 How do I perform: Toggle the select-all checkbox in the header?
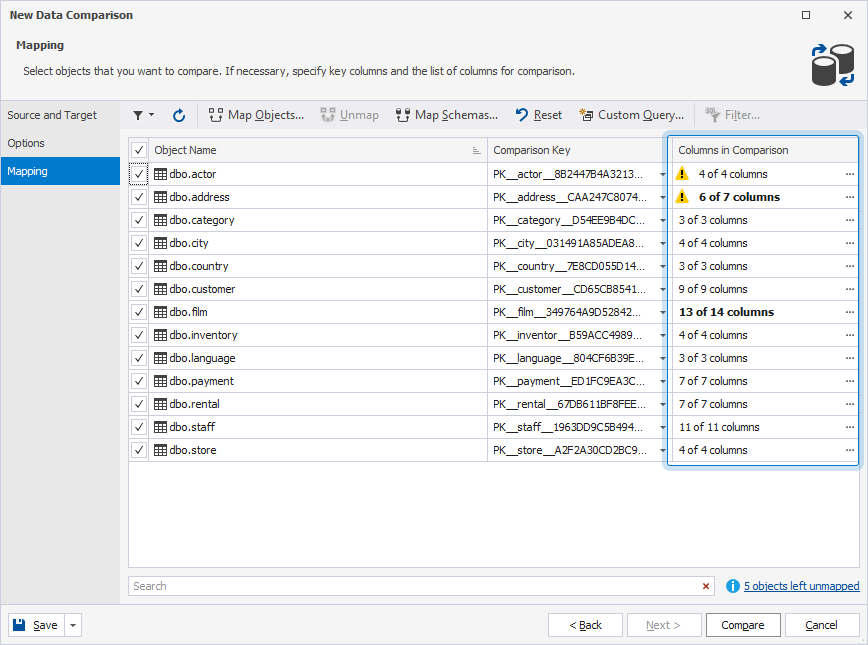coord(139,150)
